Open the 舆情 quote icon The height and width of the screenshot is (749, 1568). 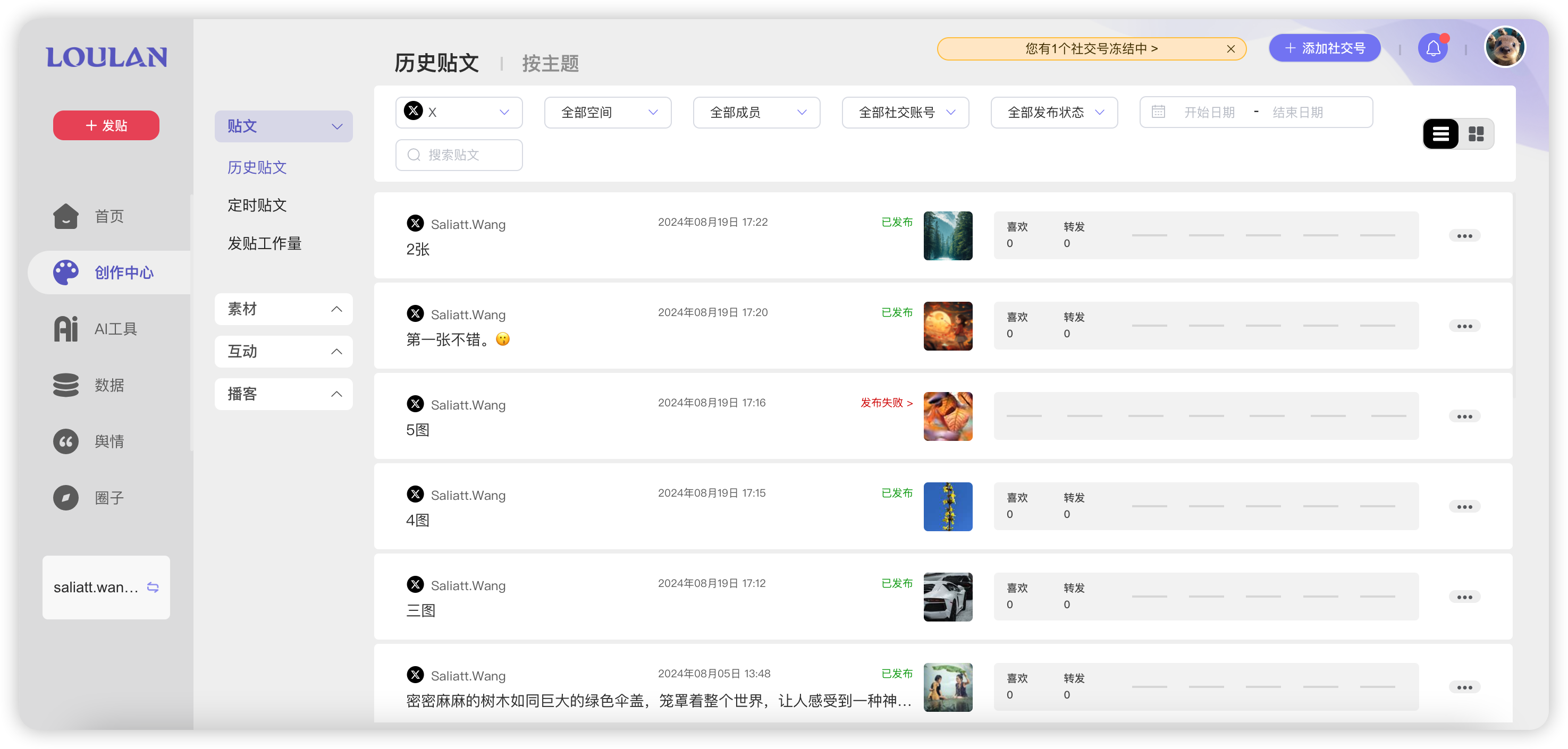click(66, 441)
